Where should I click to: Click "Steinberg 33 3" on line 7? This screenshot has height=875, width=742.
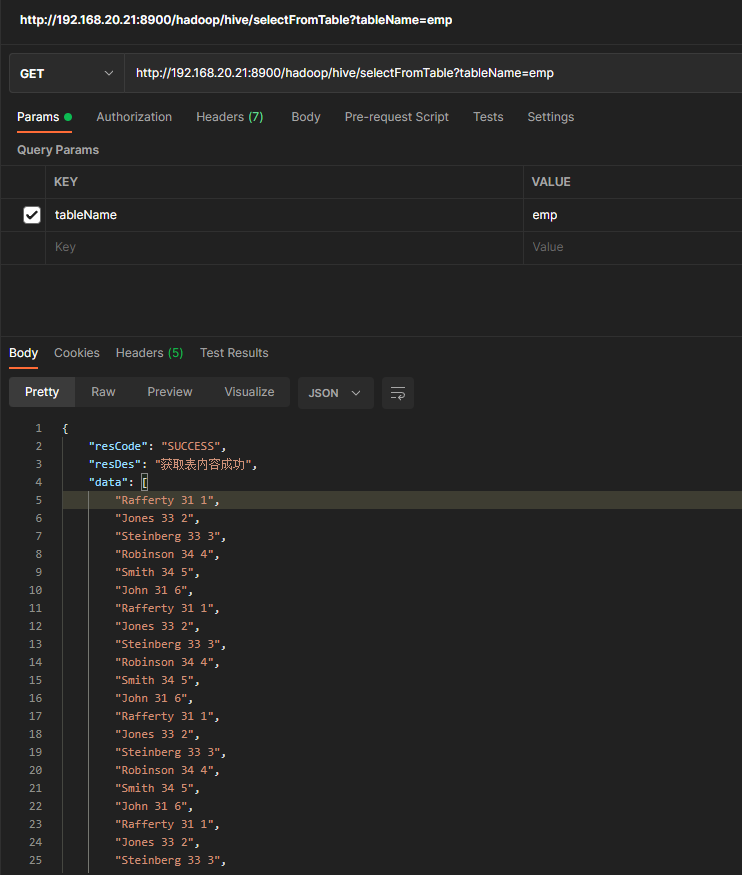[168, 536]
